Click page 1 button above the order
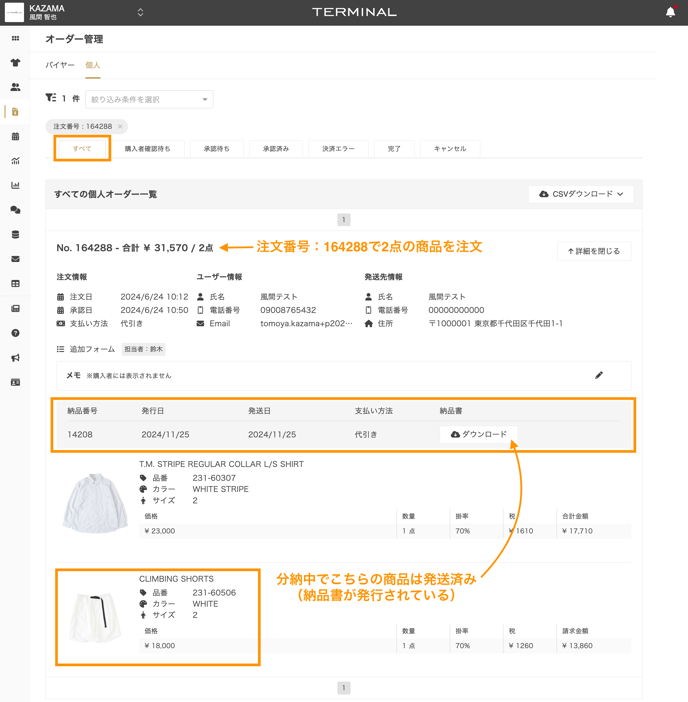This screenshot has width=688, height=702. point(344,220)
